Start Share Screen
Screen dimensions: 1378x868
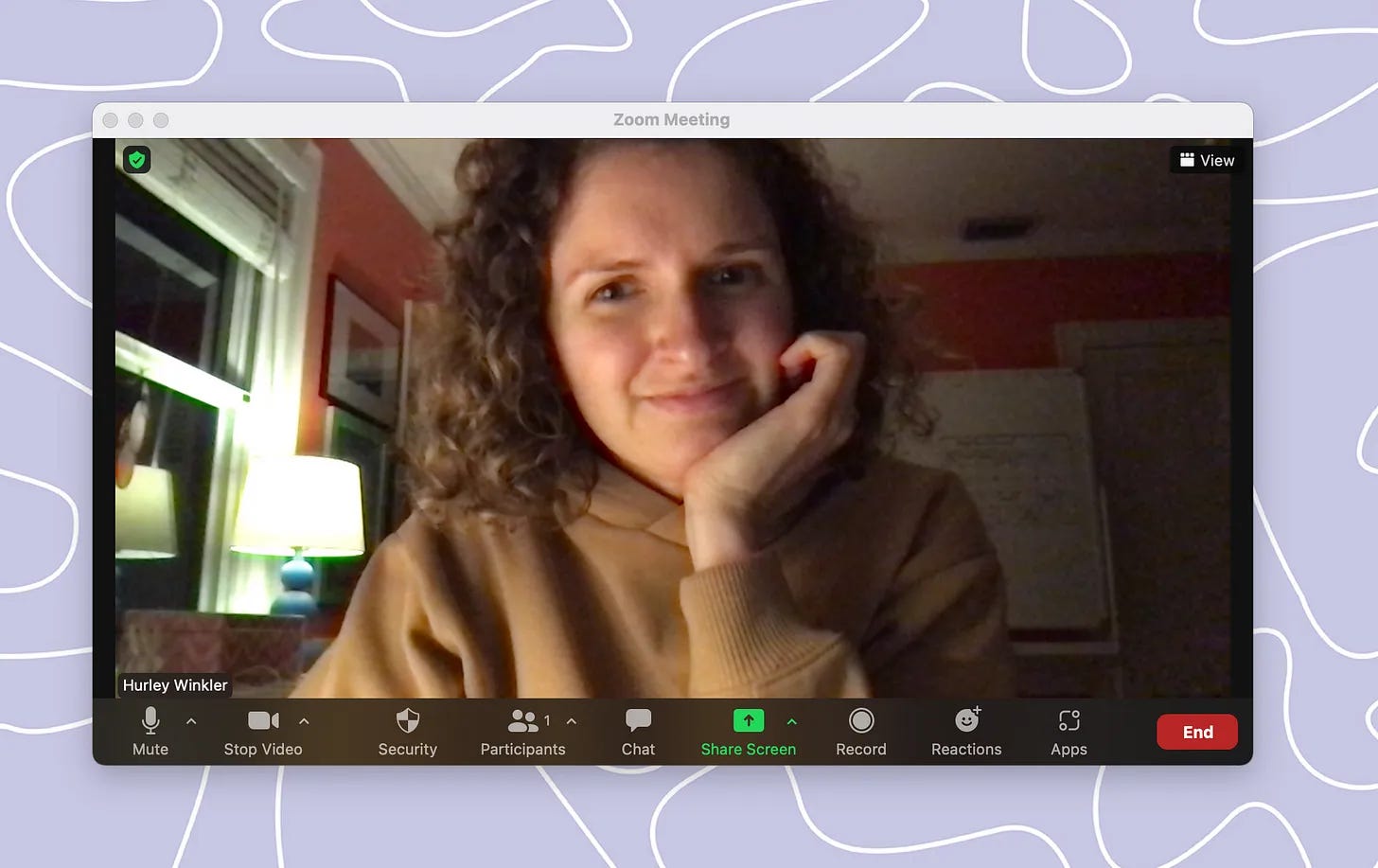748,732
